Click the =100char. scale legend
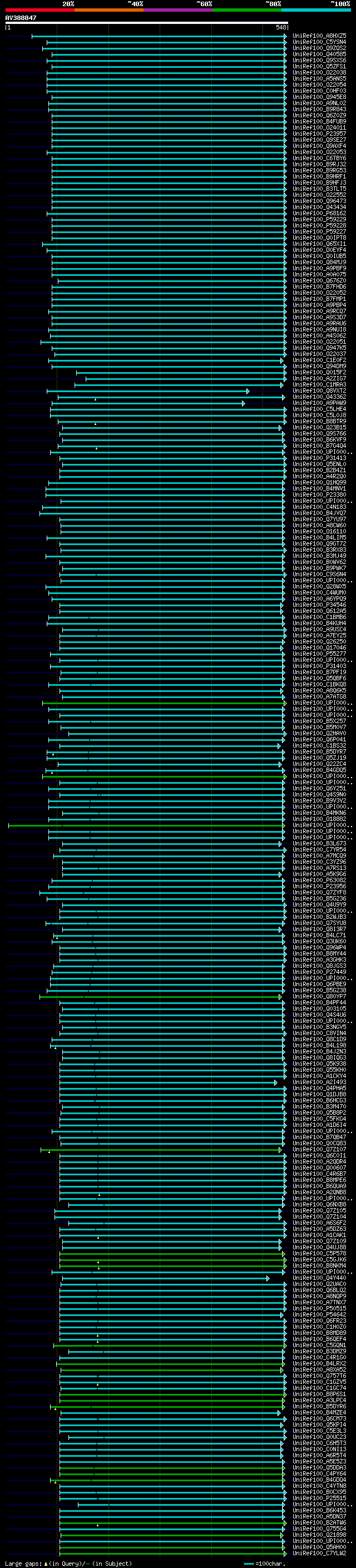This screenshot has width=356, height=1568. coord(265,1564)
